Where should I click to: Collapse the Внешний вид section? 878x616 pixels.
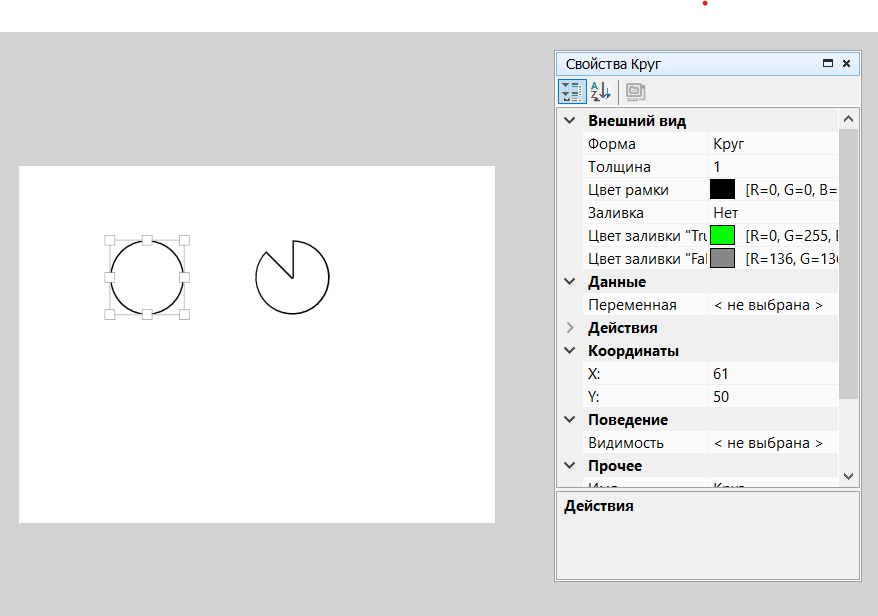(x=570, y=121)
